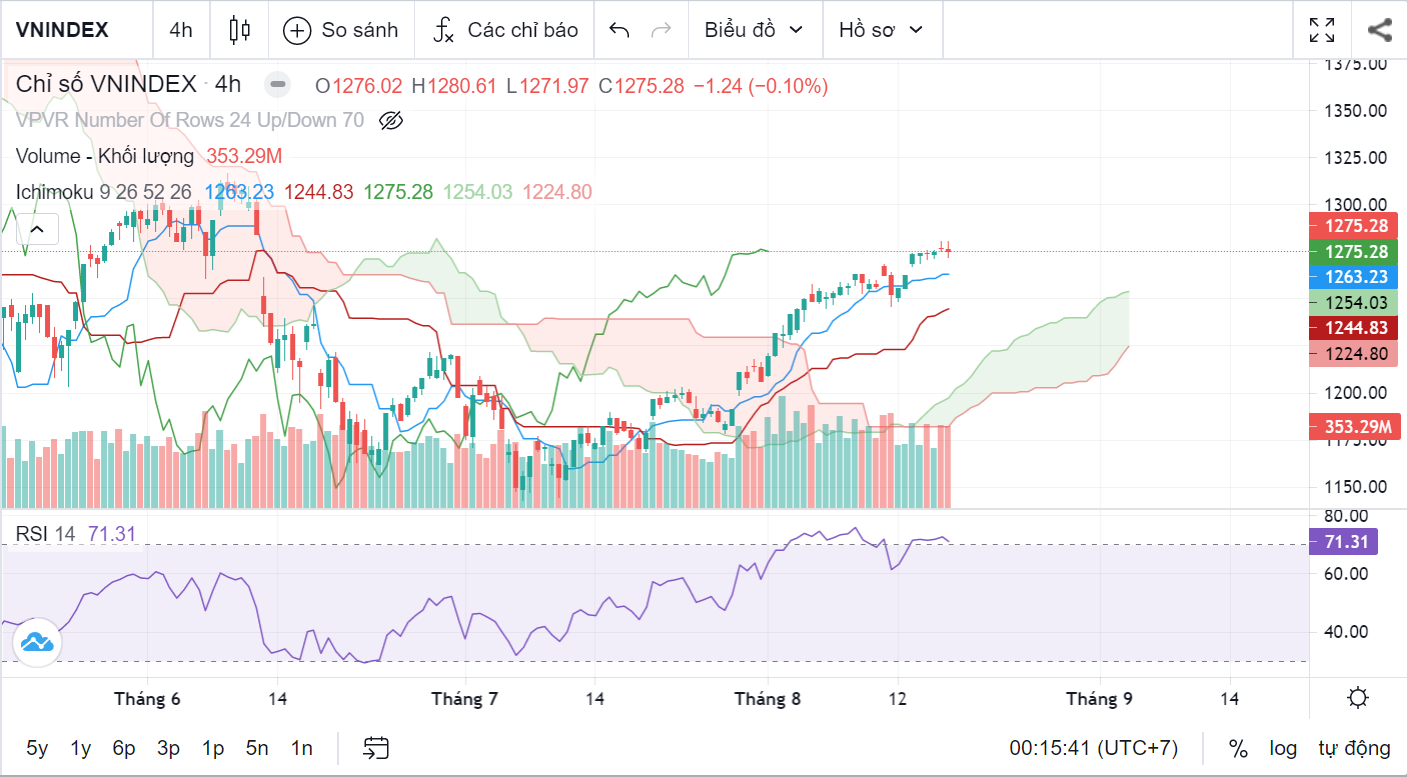
Task: Click the Tháng 6 time axis label
Action: coord(148,698)
